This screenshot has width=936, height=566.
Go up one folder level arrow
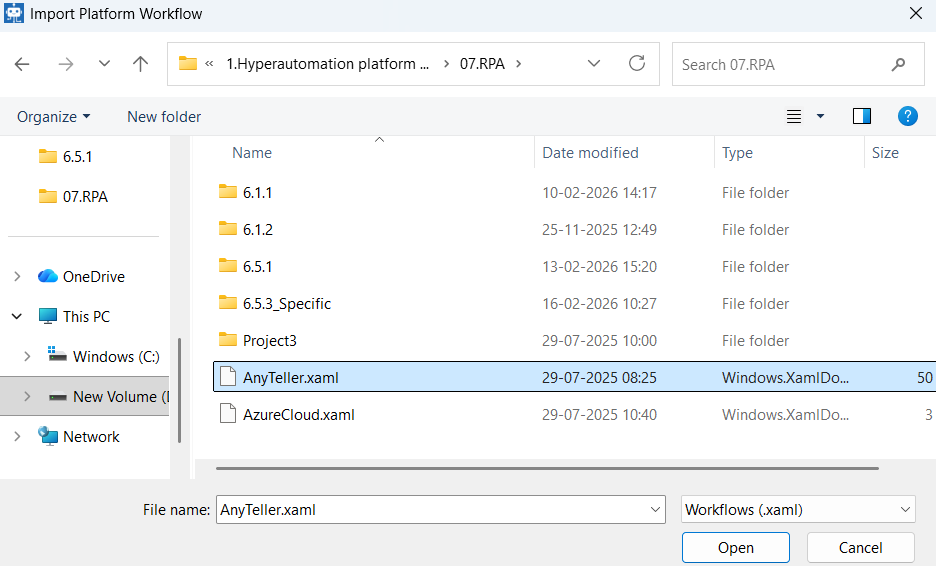tap(140, 64)
